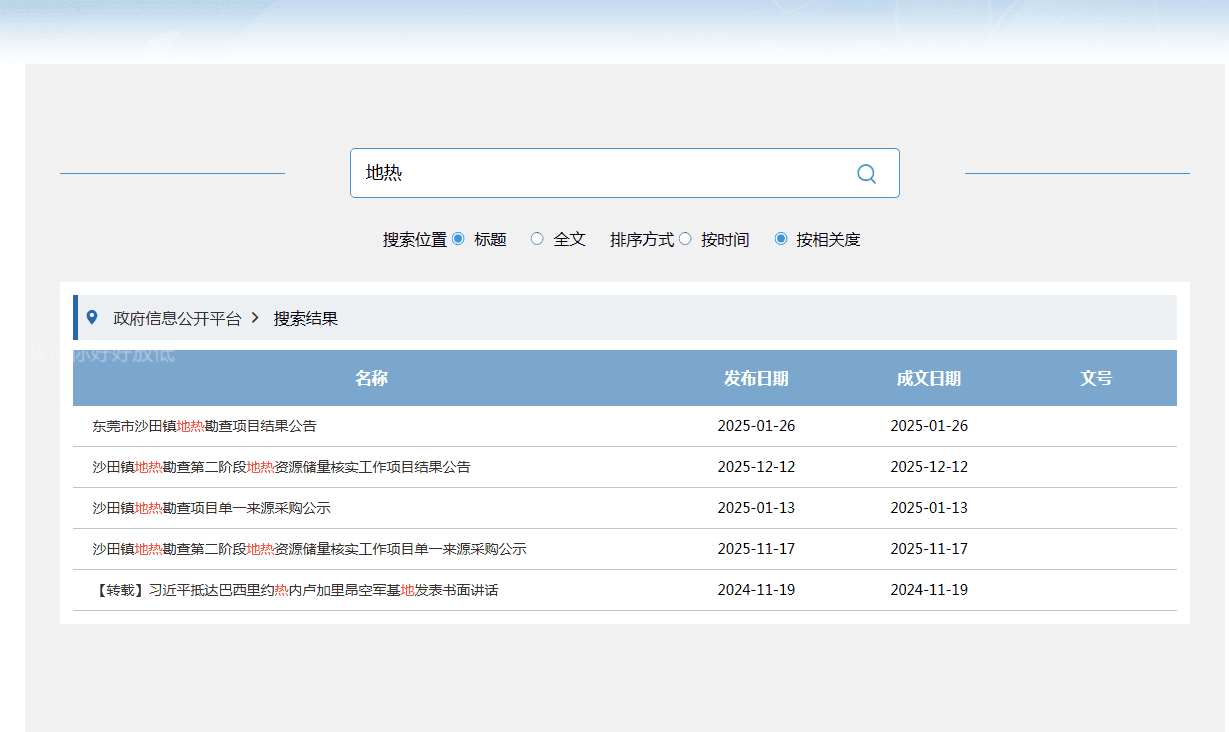The width and height of the screenshot is (1229, 732).
Task: Click the breadcrumb chevron arrow
Action: coord(256,318)
